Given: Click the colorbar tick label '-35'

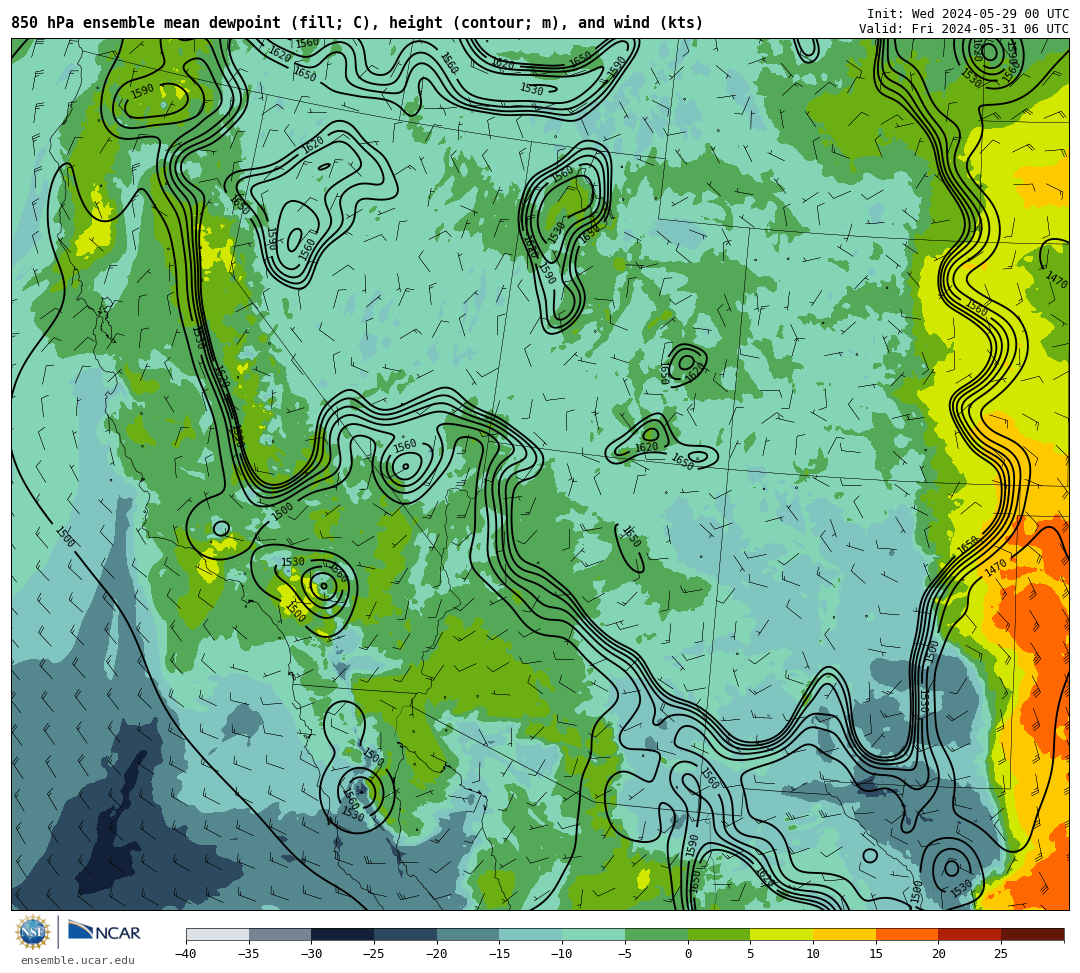Looking at the screenshot, I should tap(248, 954).
